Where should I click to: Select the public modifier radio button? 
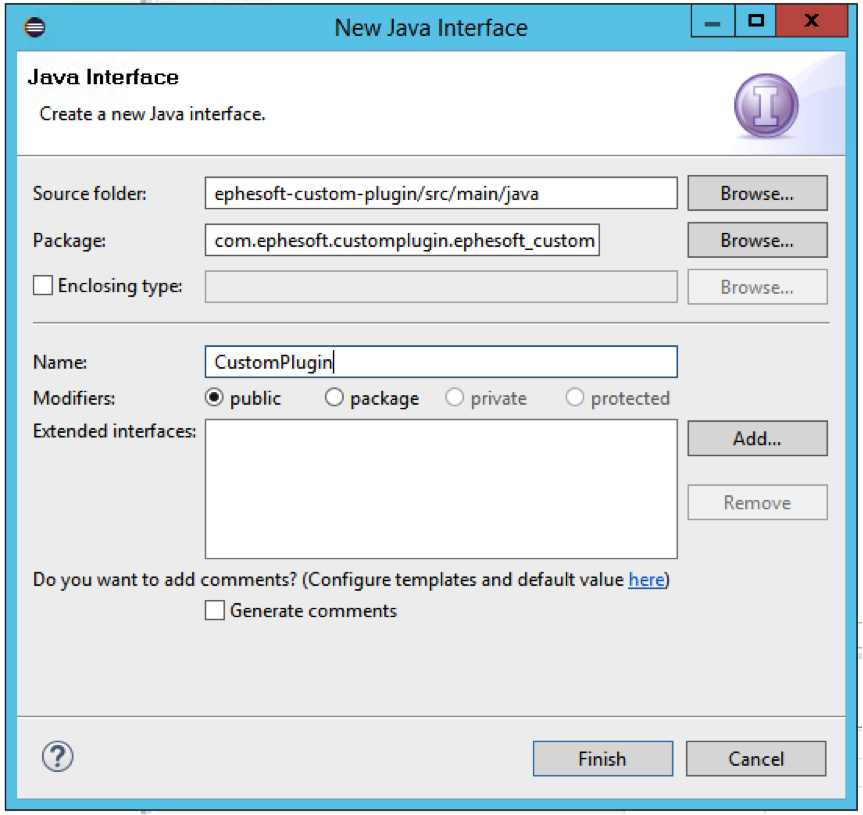pos(214,397)
